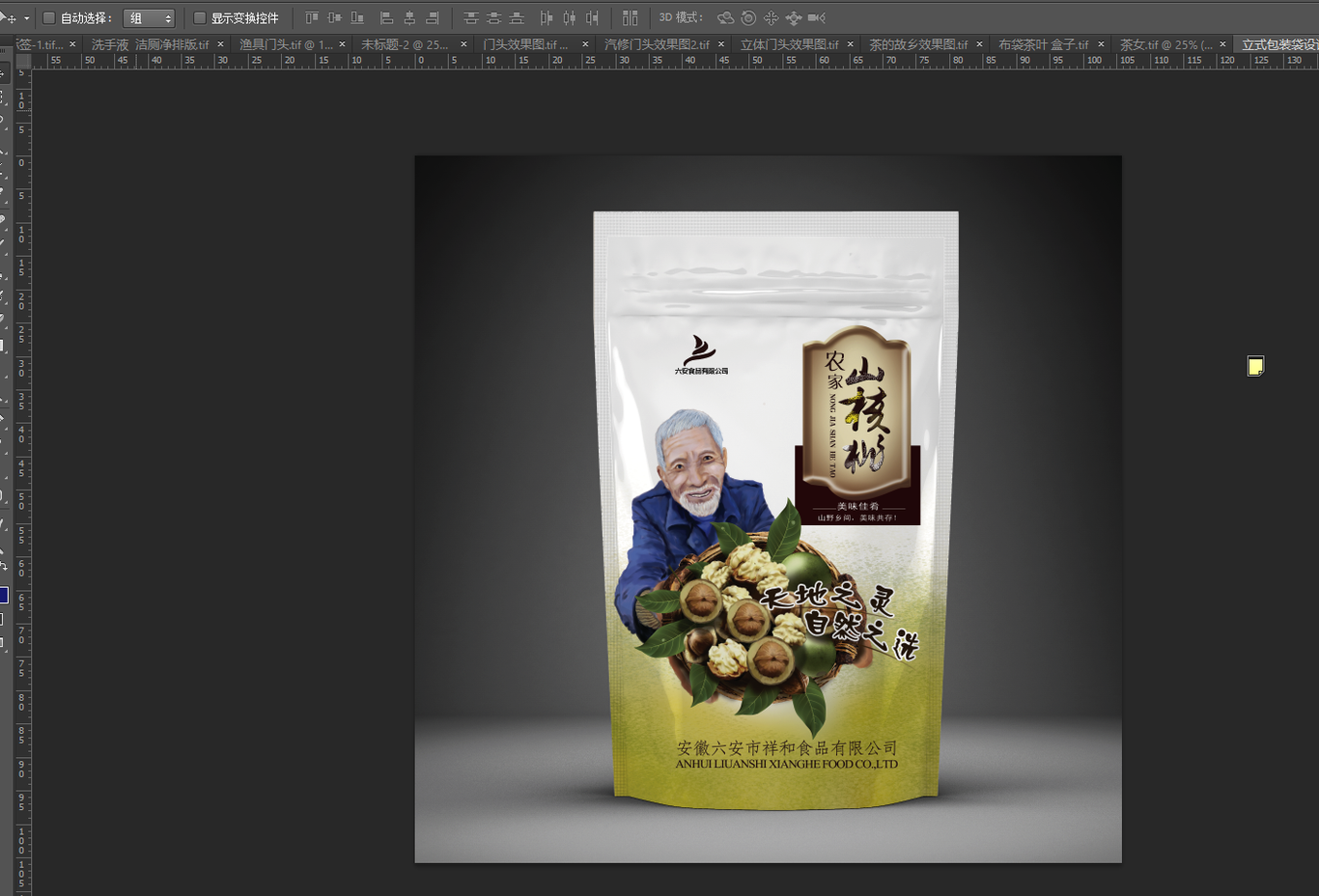Close the 茶的故乡效果图.tif tab
Viewport: 1319px width, 896px height.
point(979,44)
